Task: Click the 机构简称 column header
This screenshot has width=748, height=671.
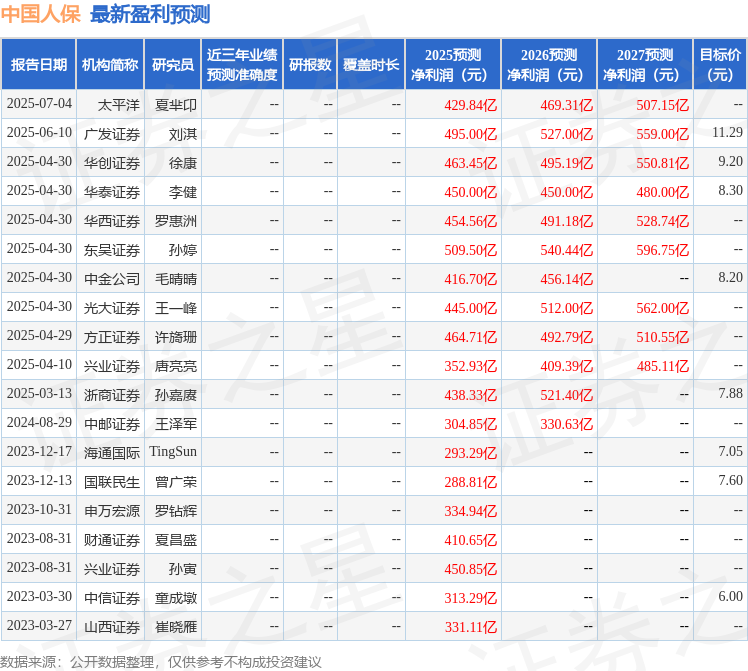Action: pyautogui.click(x=110, y=64)
